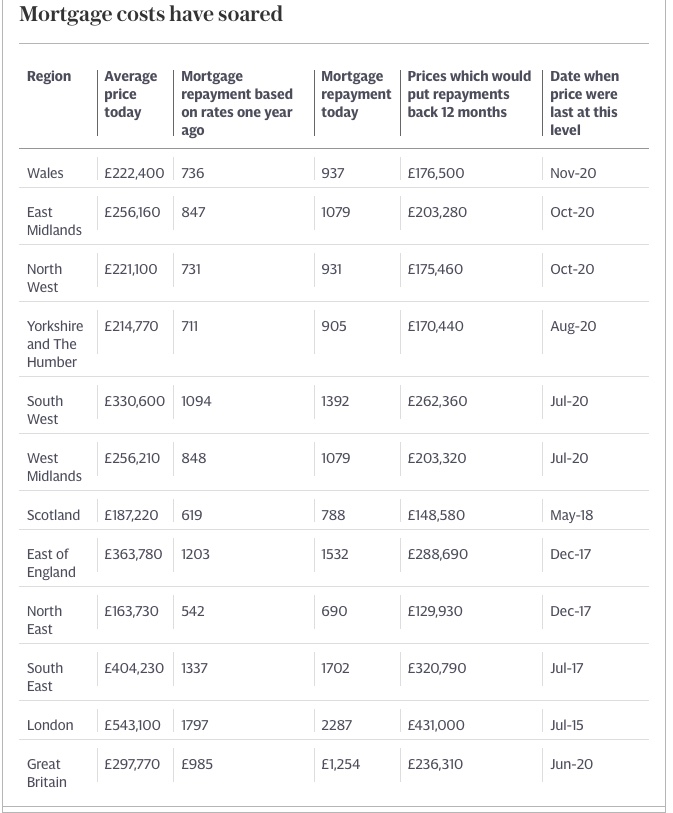
Task: Click the Great Britain row label
Action: pyautogui.click(x=47, y=773)
